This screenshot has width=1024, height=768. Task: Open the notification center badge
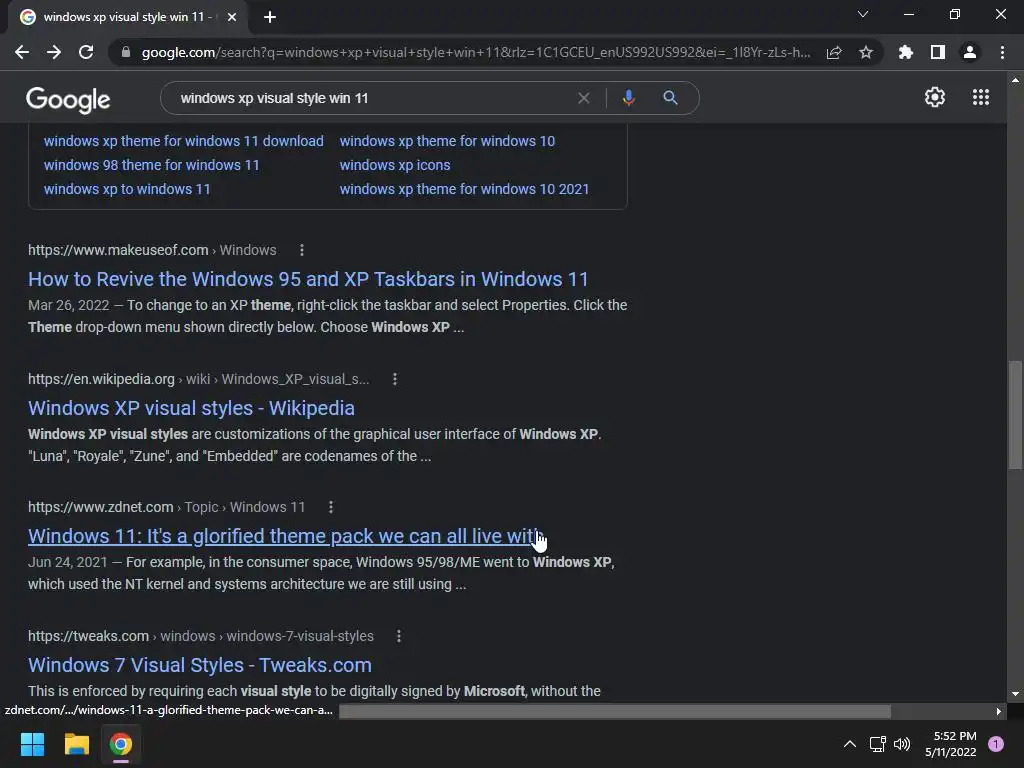[996, 744]
